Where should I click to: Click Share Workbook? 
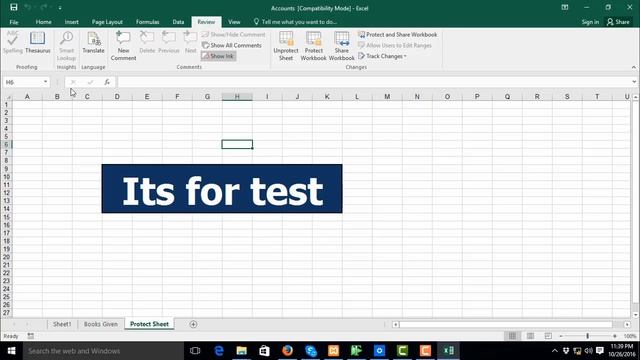tap(342, 46)
